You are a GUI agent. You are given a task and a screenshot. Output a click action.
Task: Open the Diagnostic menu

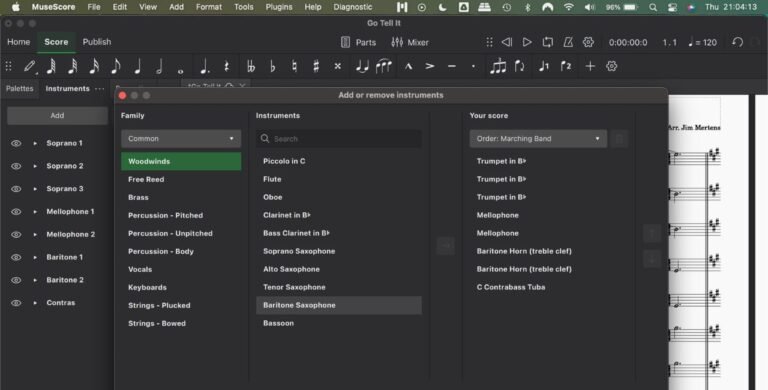pyautogui.click(x=353, y=7)
